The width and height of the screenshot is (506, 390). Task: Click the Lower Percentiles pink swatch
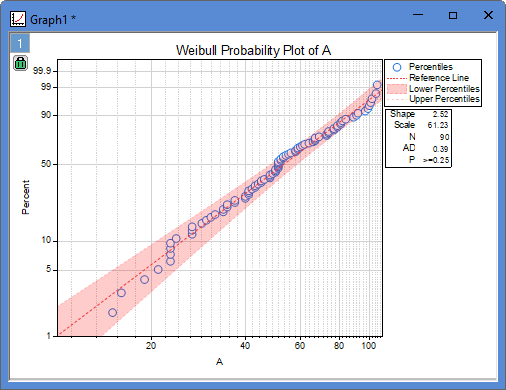(397, 89)
